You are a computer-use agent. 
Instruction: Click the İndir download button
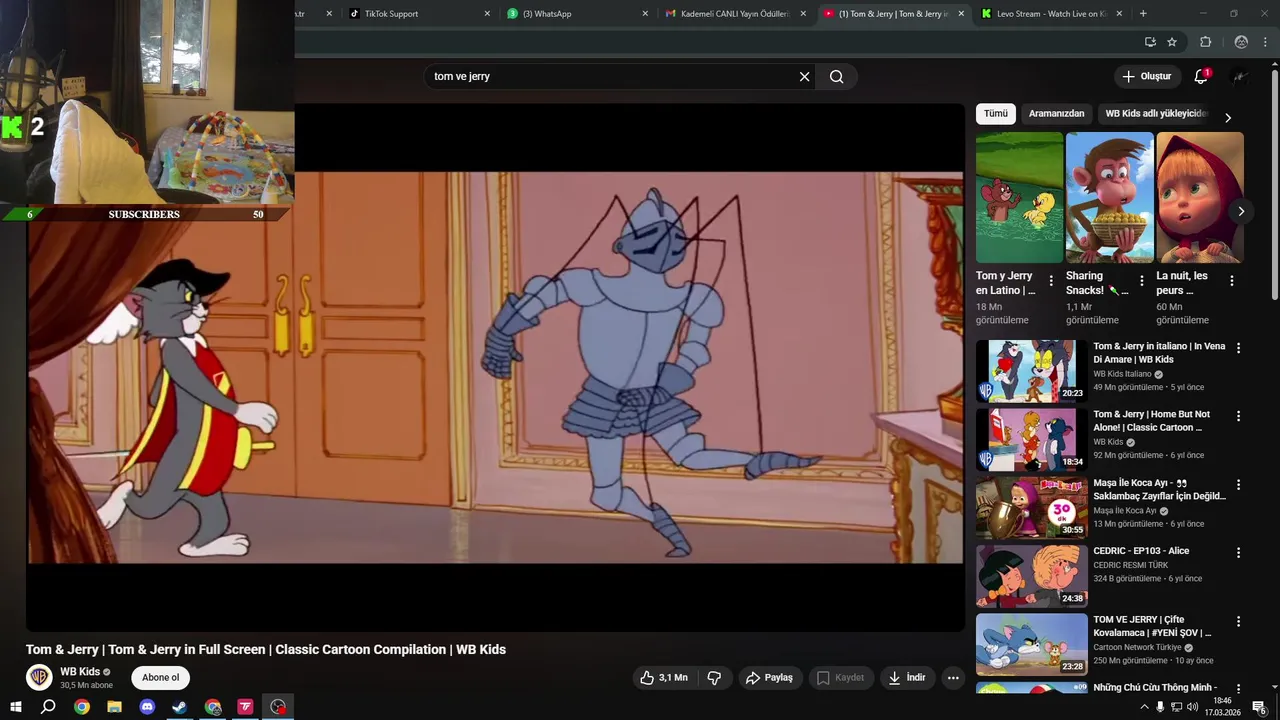906,678
